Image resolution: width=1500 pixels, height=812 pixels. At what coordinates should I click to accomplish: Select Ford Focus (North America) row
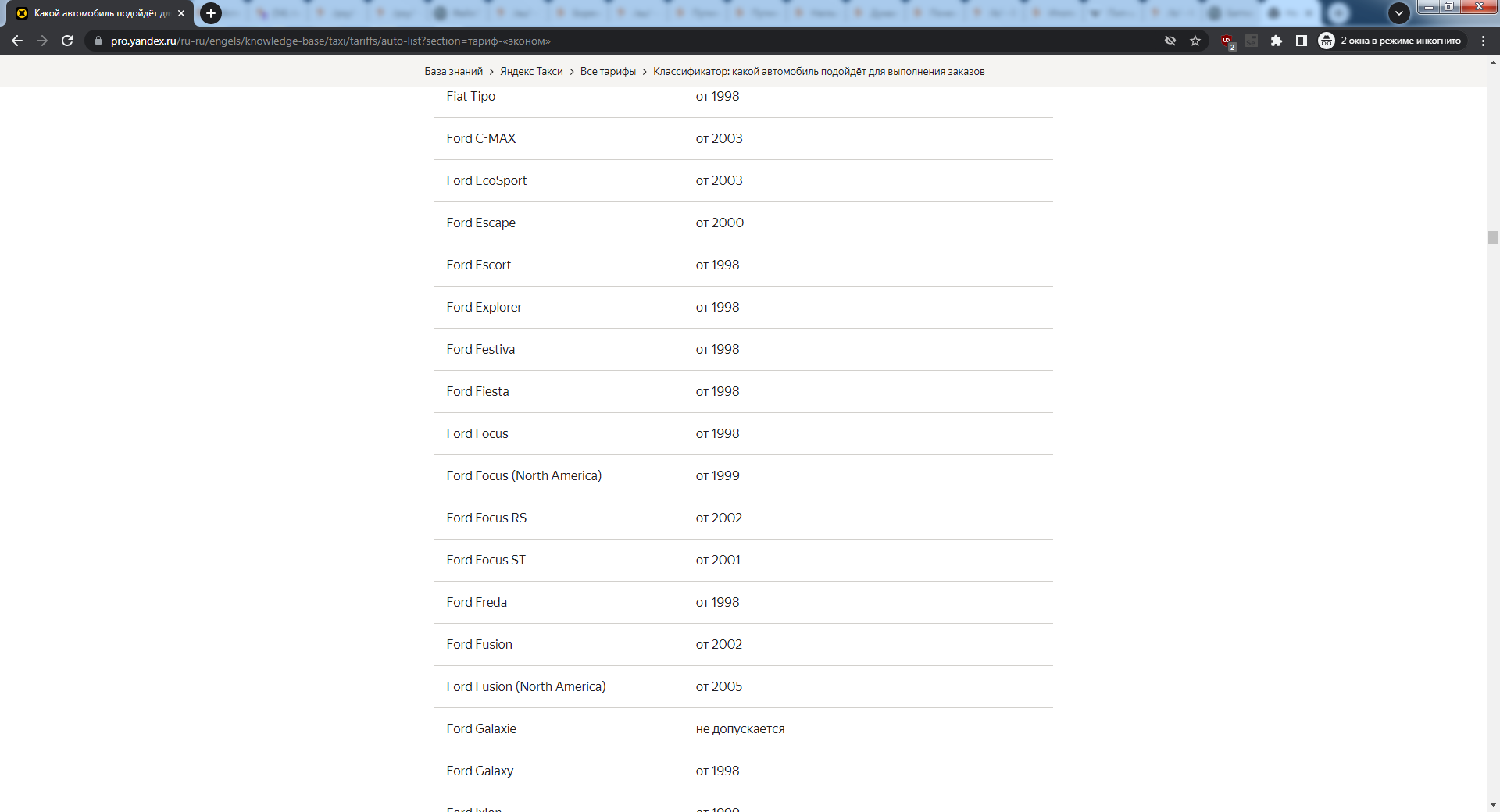click(x=744, y=476)
